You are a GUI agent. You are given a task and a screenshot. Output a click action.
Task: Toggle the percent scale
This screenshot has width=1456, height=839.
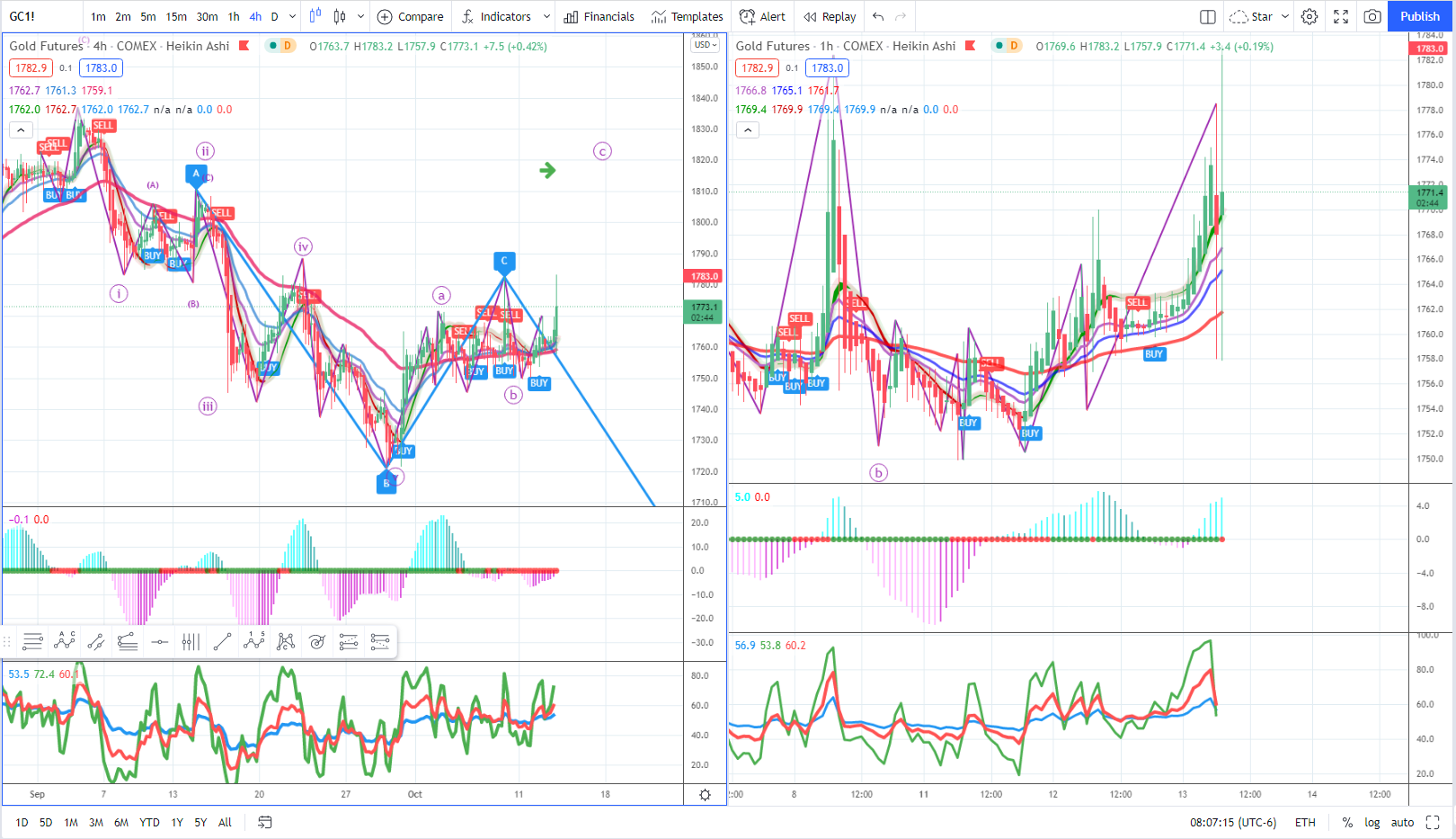[1347, 822]
